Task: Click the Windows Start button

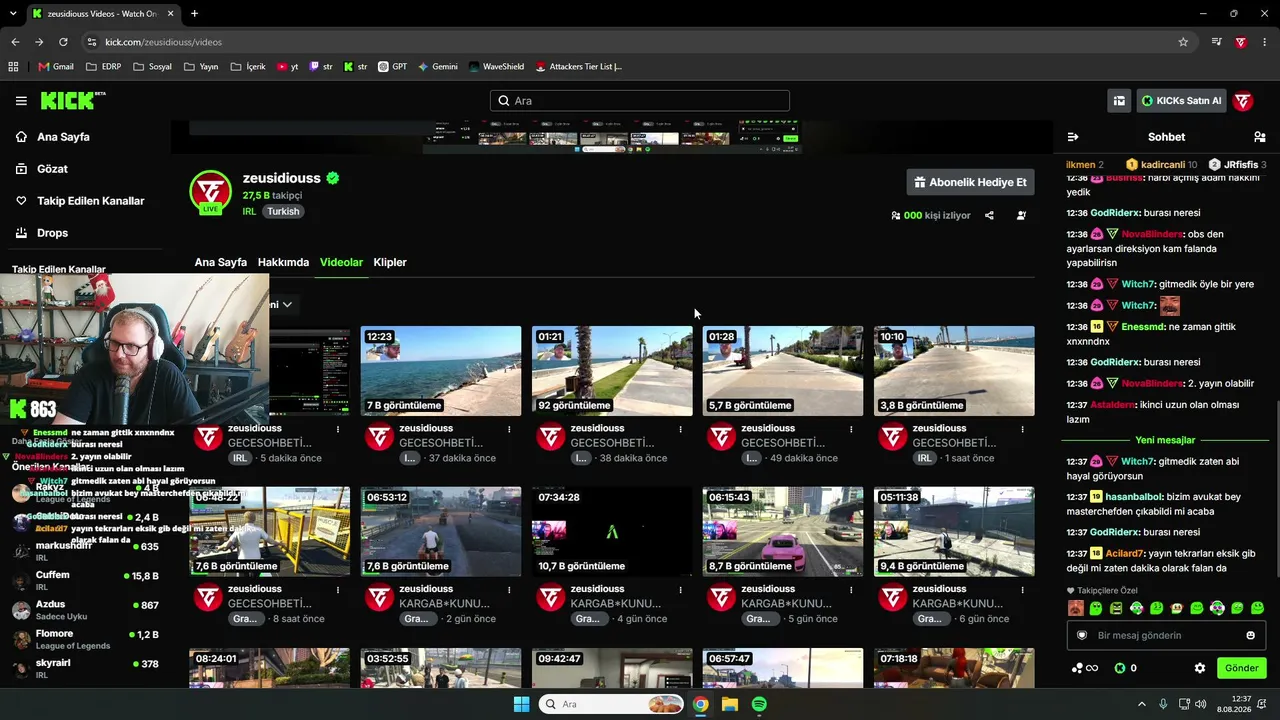Action: click(521, 704)
